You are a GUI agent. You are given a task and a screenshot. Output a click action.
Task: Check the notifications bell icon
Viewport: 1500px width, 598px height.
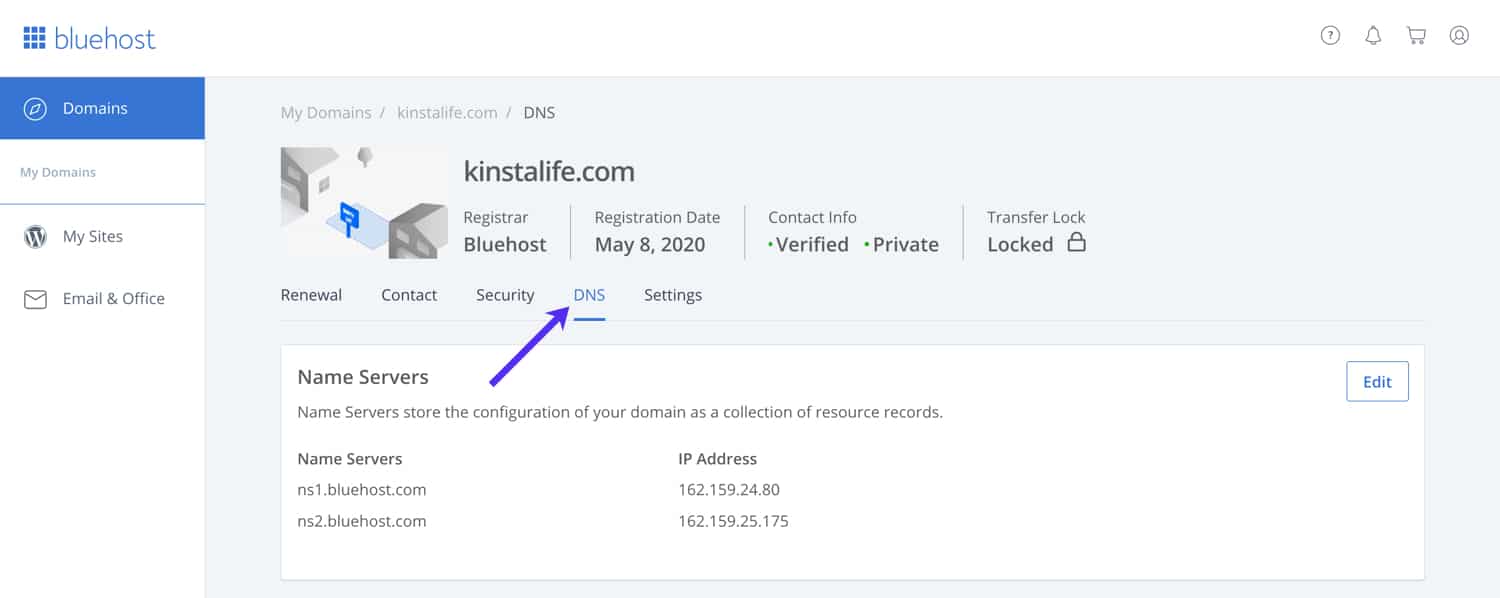coord(1373,34)
